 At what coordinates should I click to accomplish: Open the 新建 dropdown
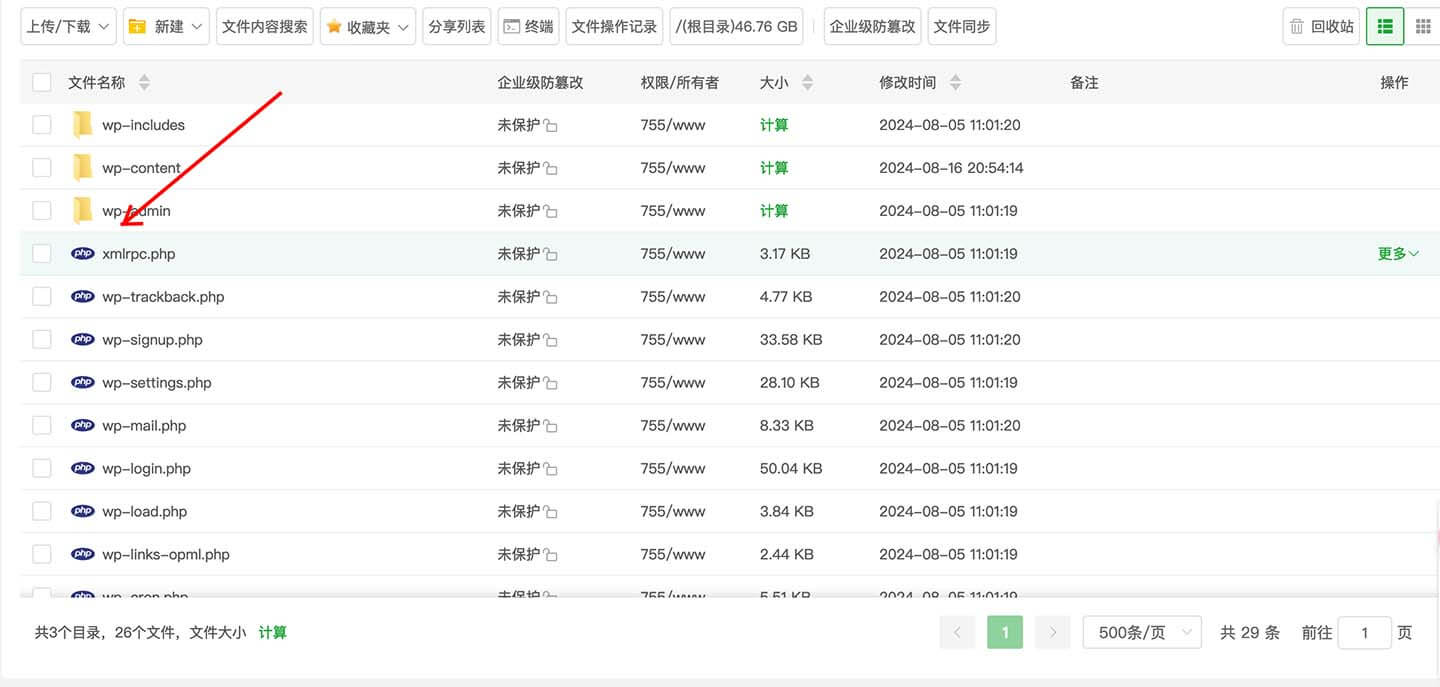click(166, 27)
